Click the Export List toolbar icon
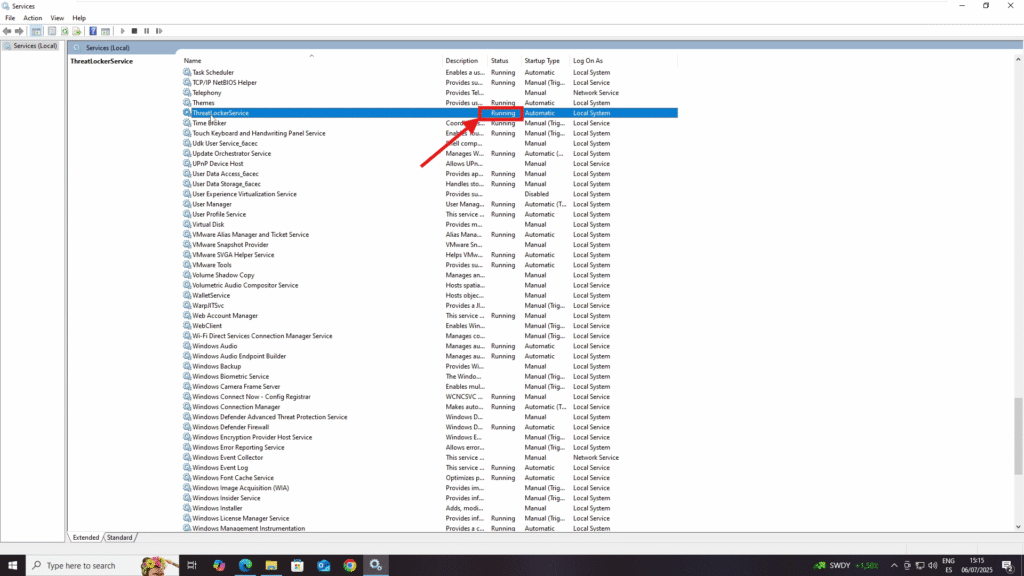 click(77, 31)
